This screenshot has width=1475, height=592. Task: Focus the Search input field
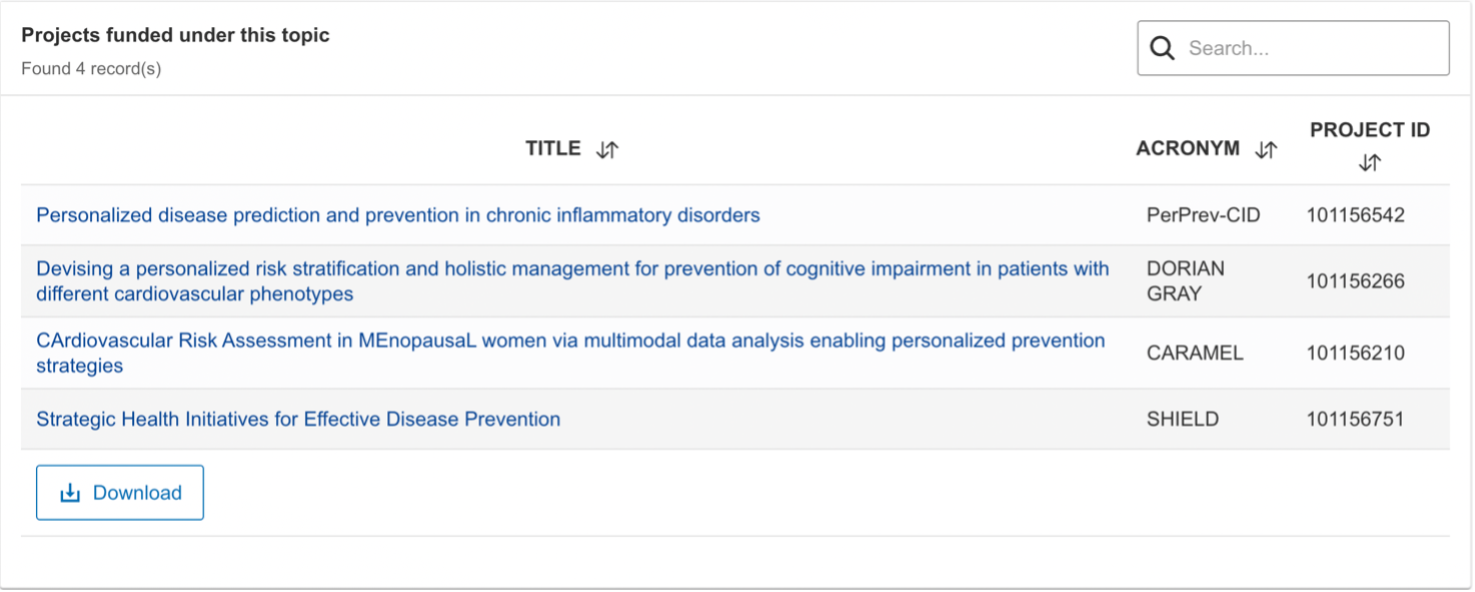1293,48
